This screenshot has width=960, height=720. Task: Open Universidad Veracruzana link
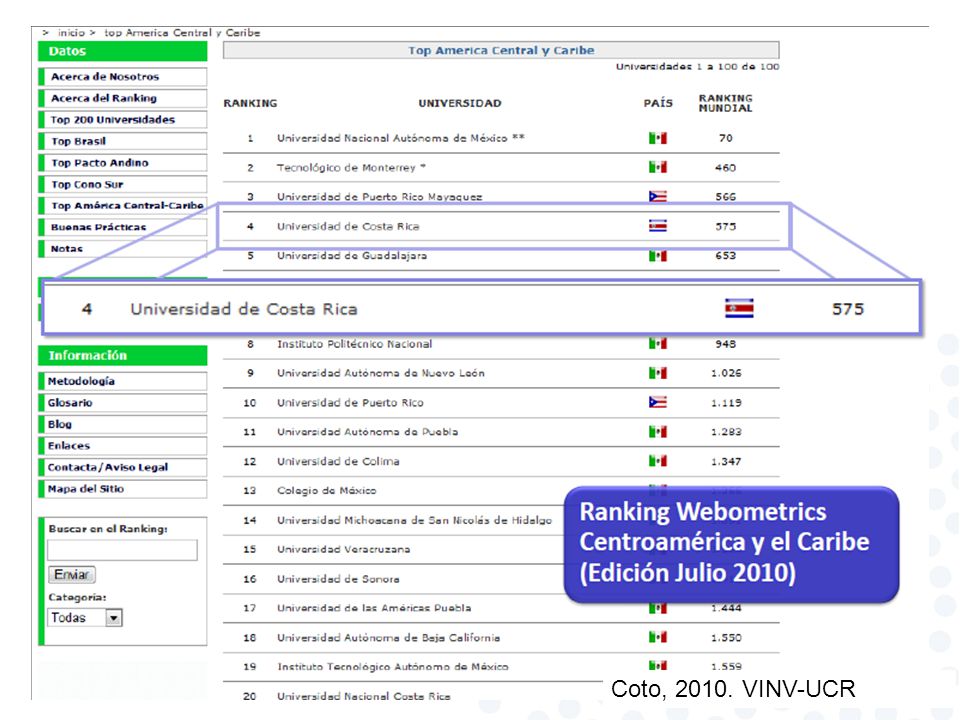click(x=343, y=549)
